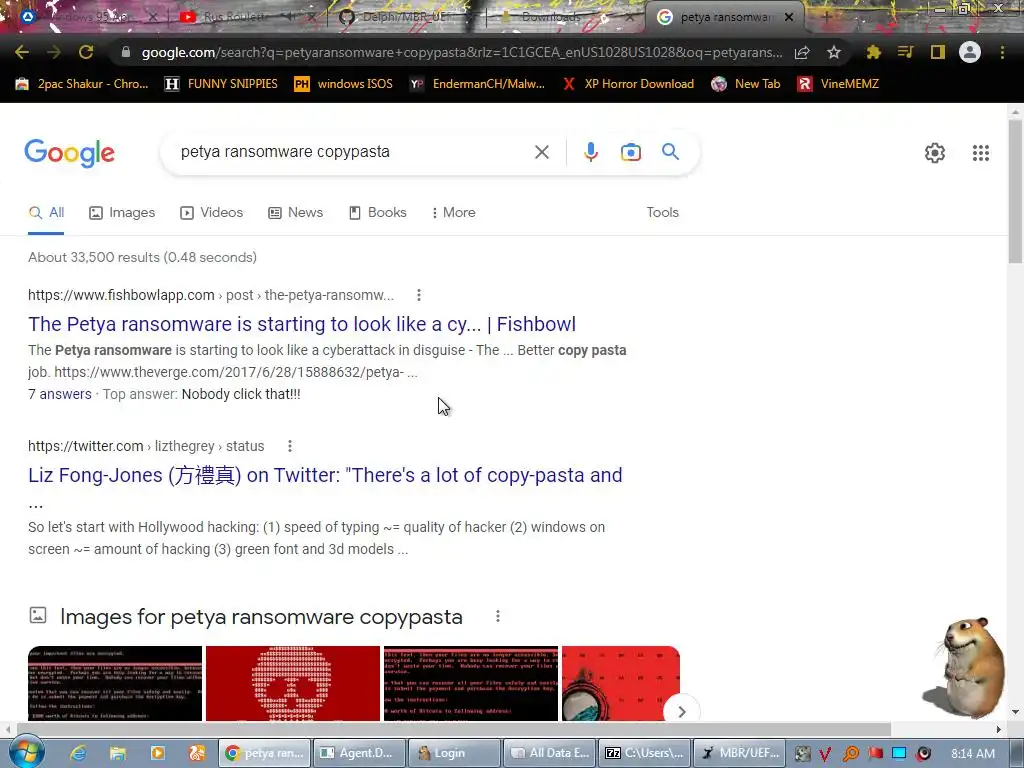Click the orange magnifier tray icon
The width and height of the screenshot is (1024, 768).
coord(850,754)
